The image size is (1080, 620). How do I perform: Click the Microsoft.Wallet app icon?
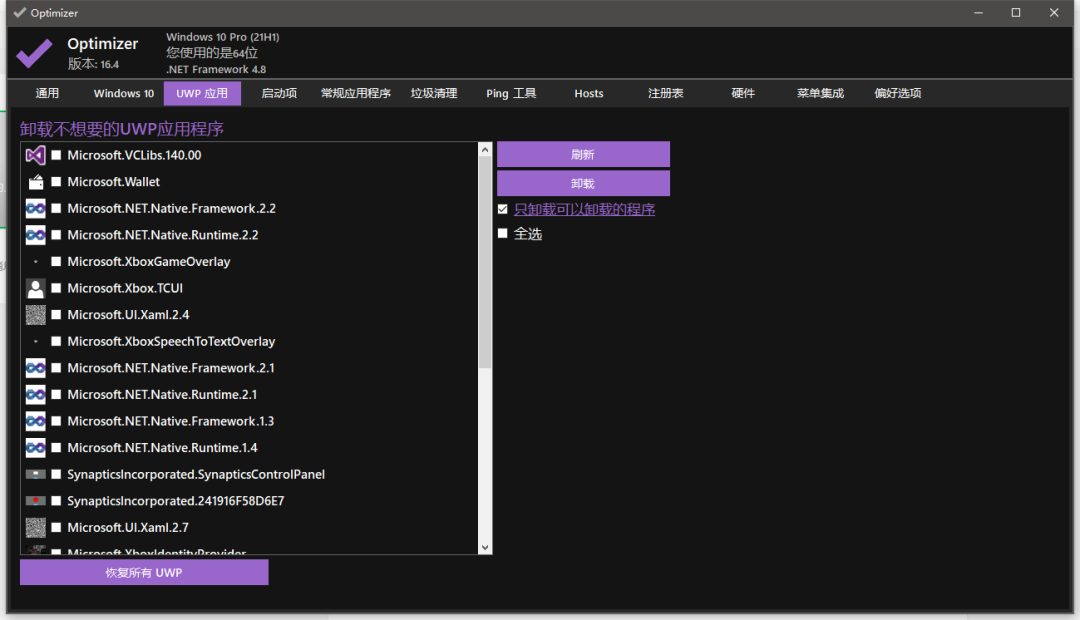(35, 182)
